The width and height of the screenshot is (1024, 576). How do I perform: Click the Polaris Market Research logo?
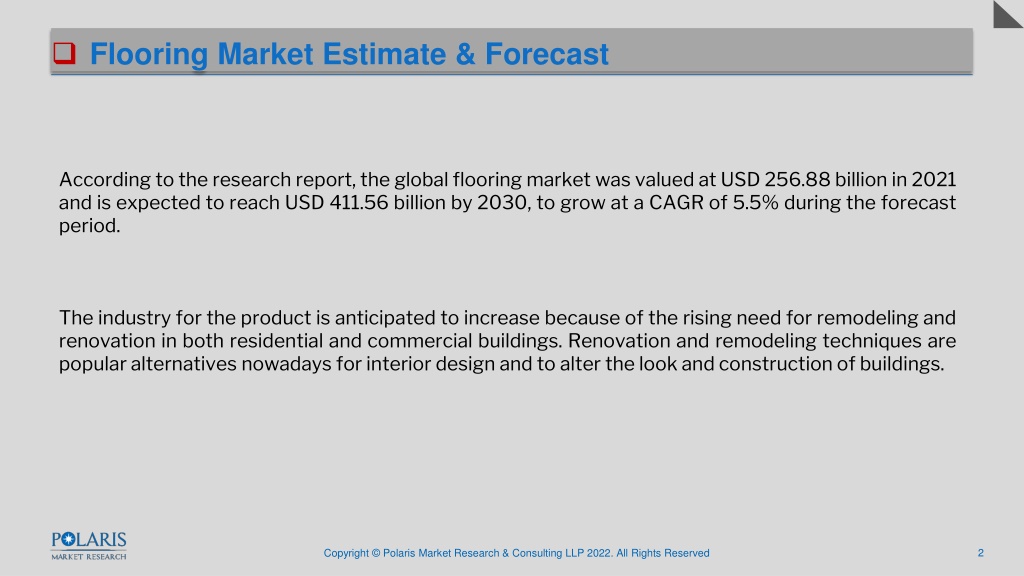click(x=89, y=546)
